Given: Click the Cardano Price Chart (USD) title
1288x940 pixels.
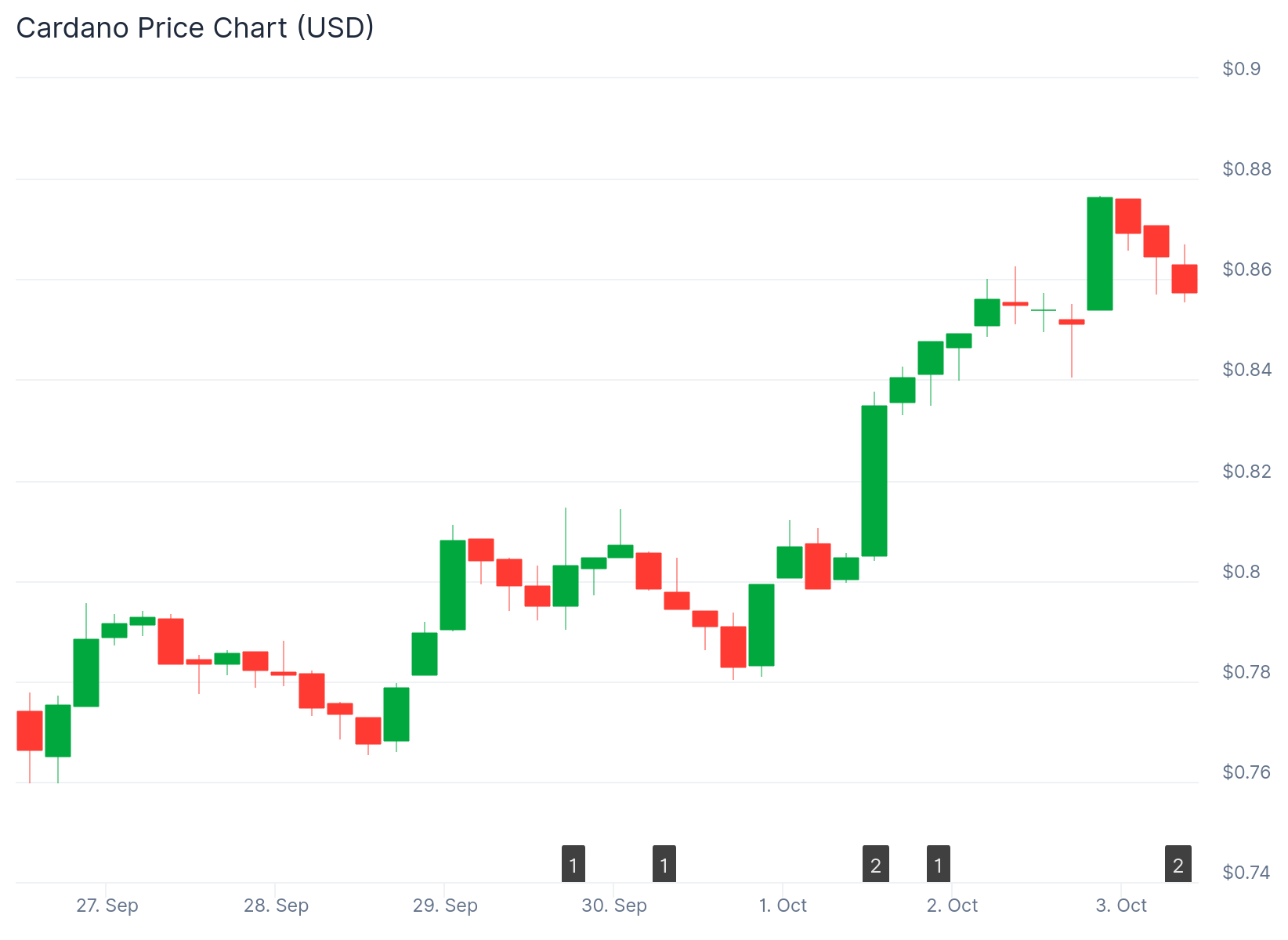Looking at the screenshot, I should pyautogui.click(x=195, y=28).
